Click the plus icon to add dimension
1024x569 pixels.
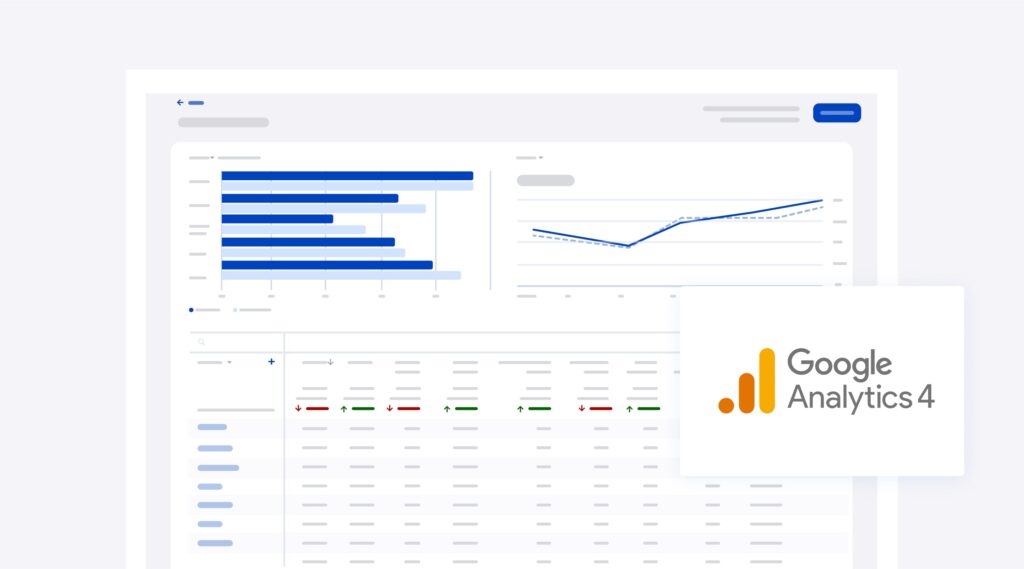[x=271, y=362]
